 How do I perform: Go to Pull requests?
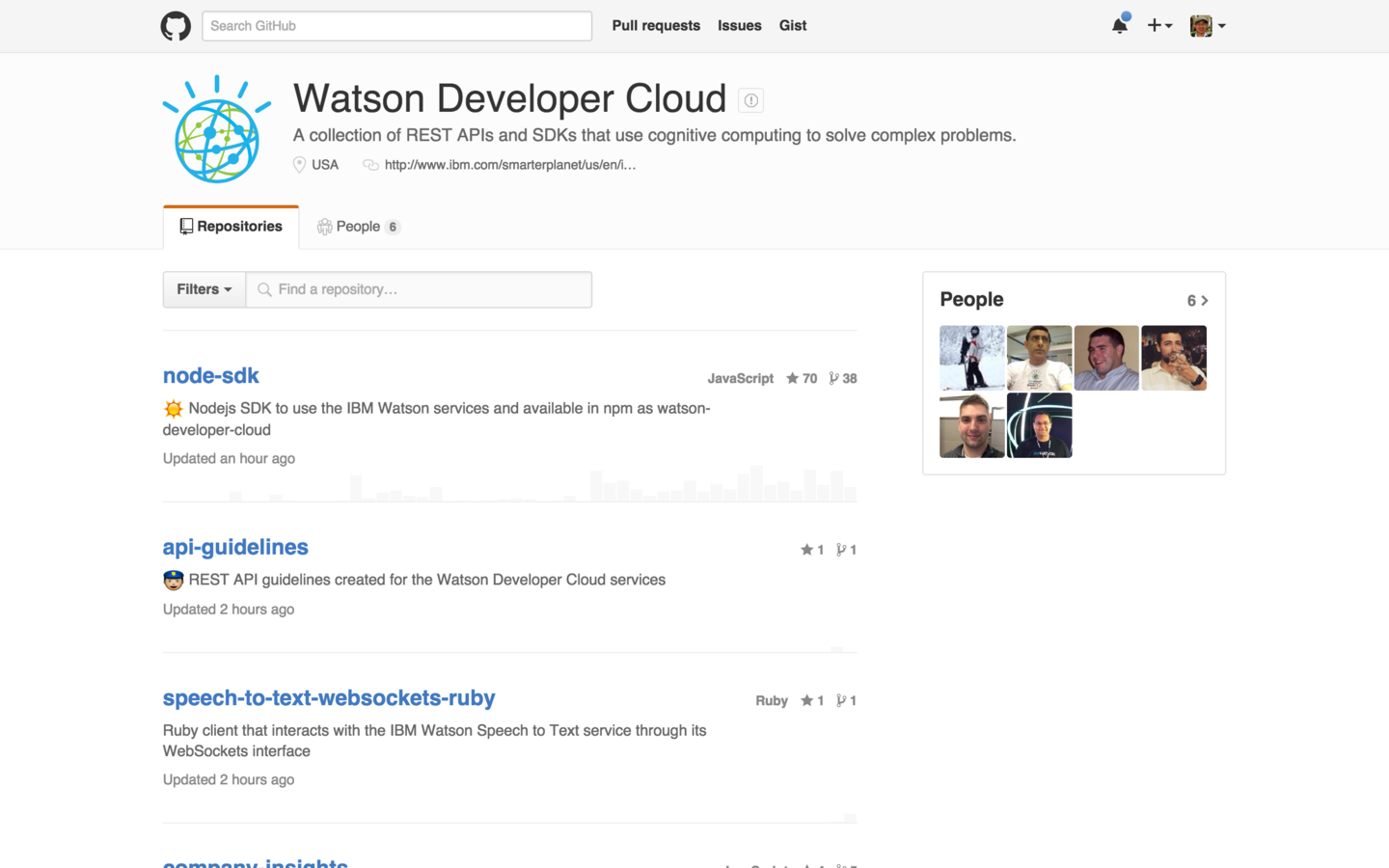[x=656, y=26]
